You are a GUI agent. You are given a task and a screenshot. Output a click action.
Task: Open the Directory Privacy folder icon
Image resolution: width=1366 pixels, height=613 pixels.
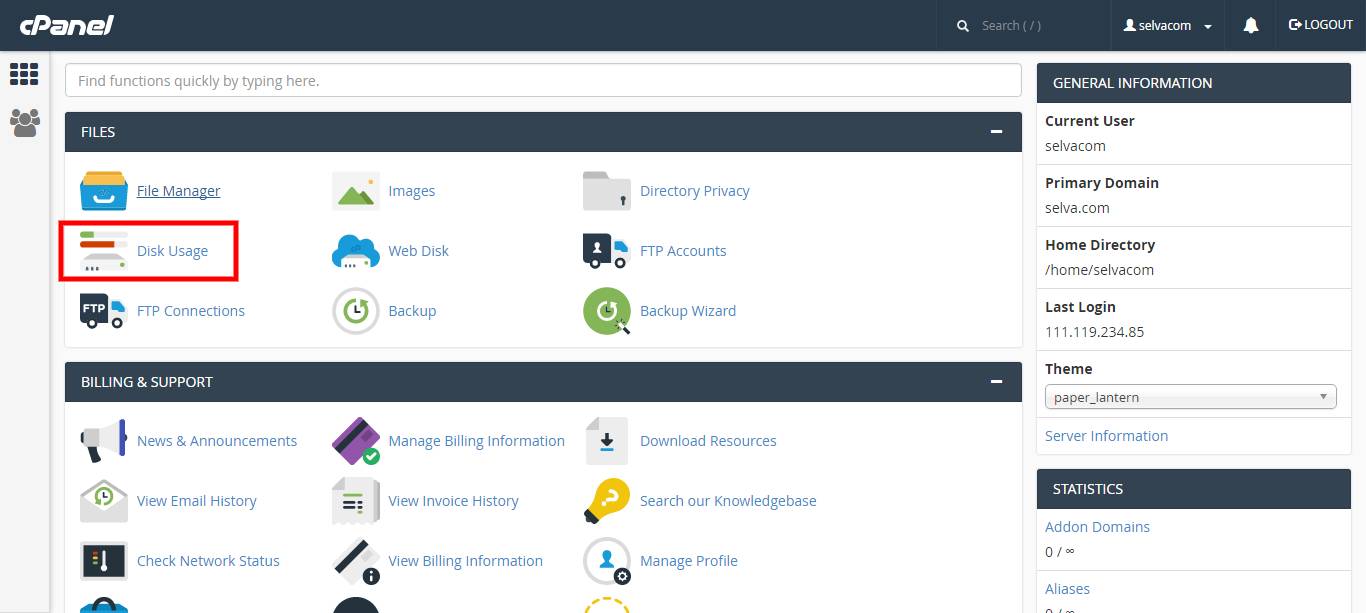point(607,191)
